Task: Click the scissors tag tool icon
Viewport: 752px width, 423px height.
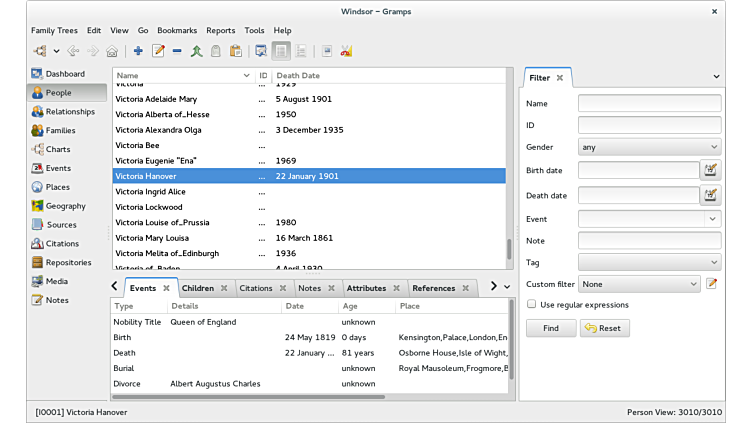Action: pos(346,51)
